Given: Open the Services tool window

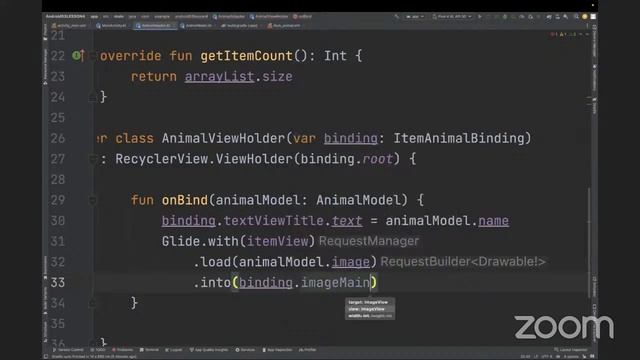Looking at the screenshot, I should [245, 350].
